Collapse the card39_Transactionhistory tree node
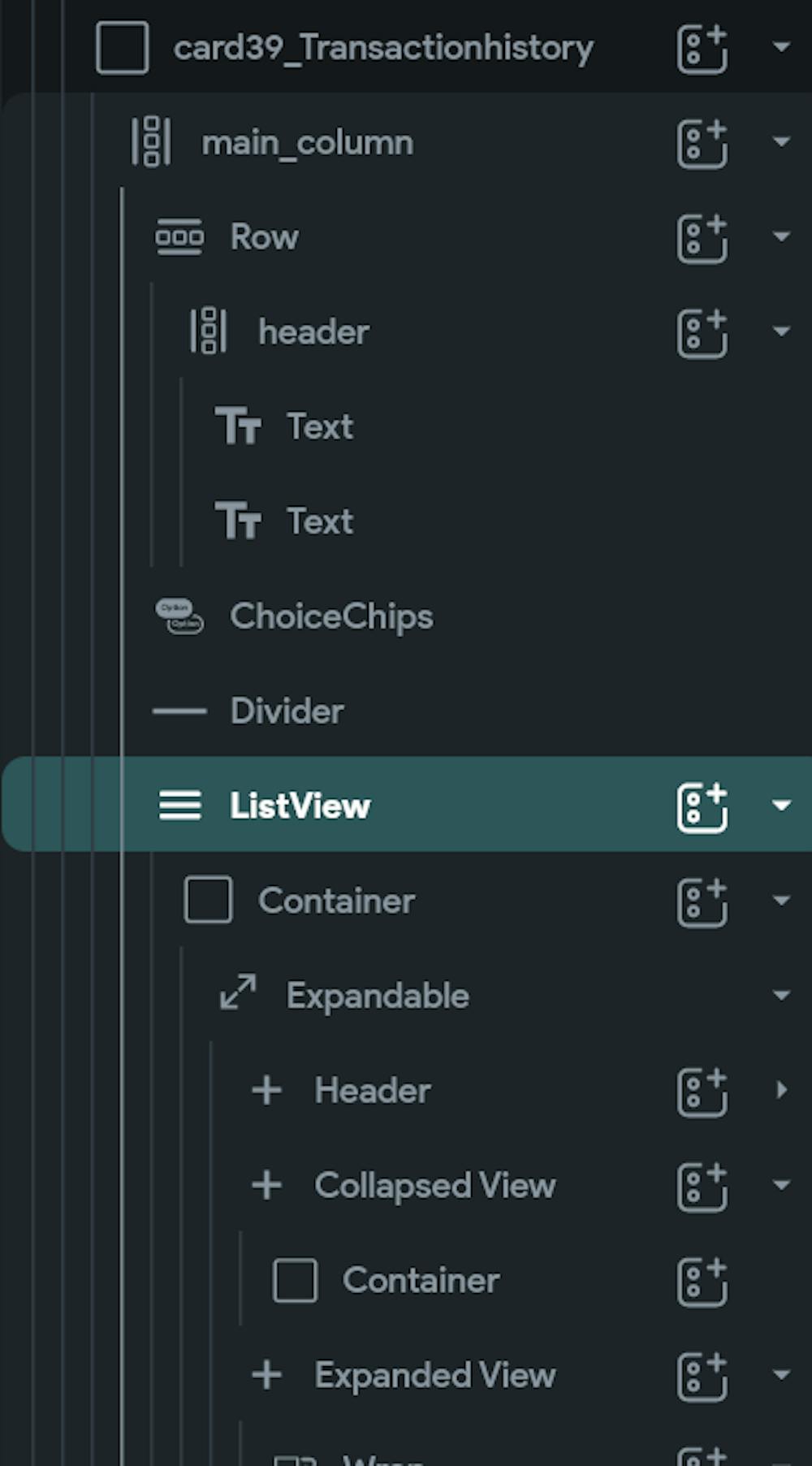The height and width of the screenshot is (1466, 812). (x=781, y=47)
